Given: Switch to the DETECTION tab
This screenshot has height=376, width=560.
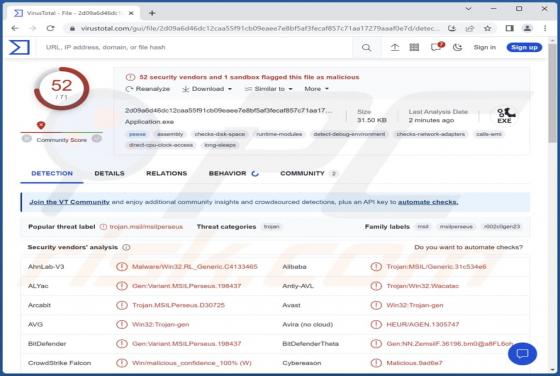Looking at the screenshot, I should (52, 173).
